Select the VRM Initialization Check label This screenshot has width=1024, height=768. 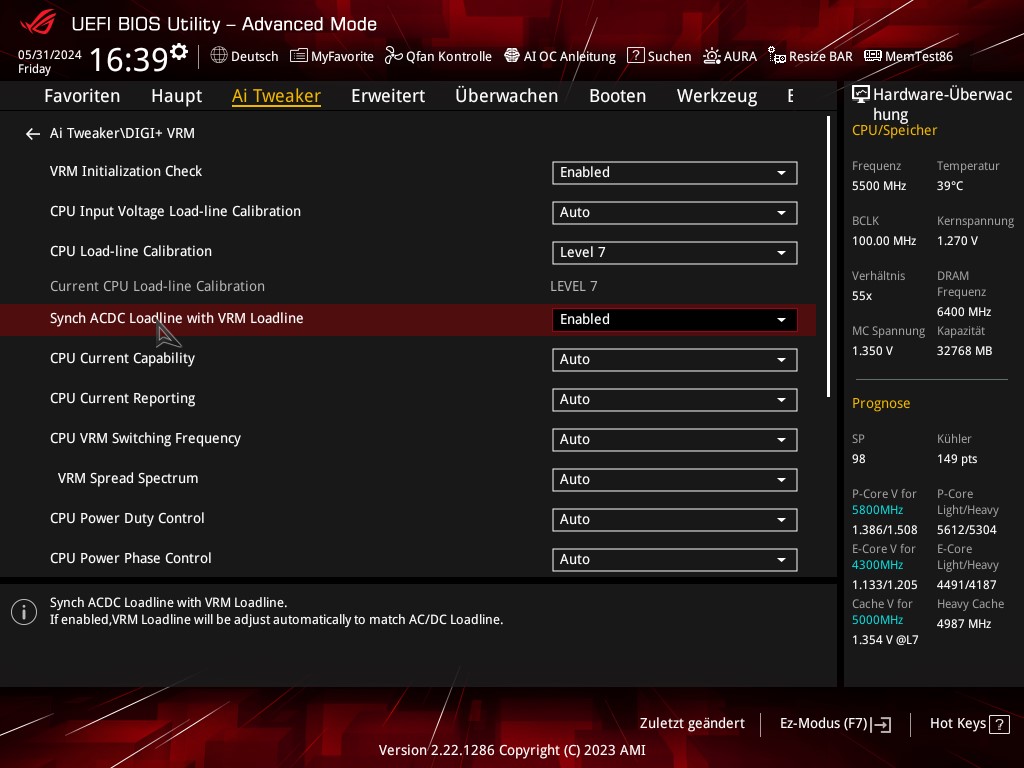click(126, 171)
